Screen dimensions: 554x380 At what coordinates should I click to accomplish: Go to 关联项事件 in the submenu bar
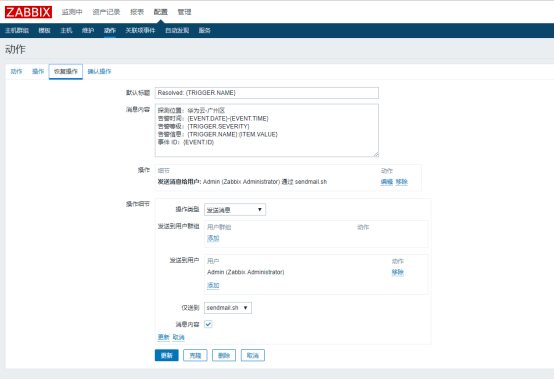coord(140,30)
